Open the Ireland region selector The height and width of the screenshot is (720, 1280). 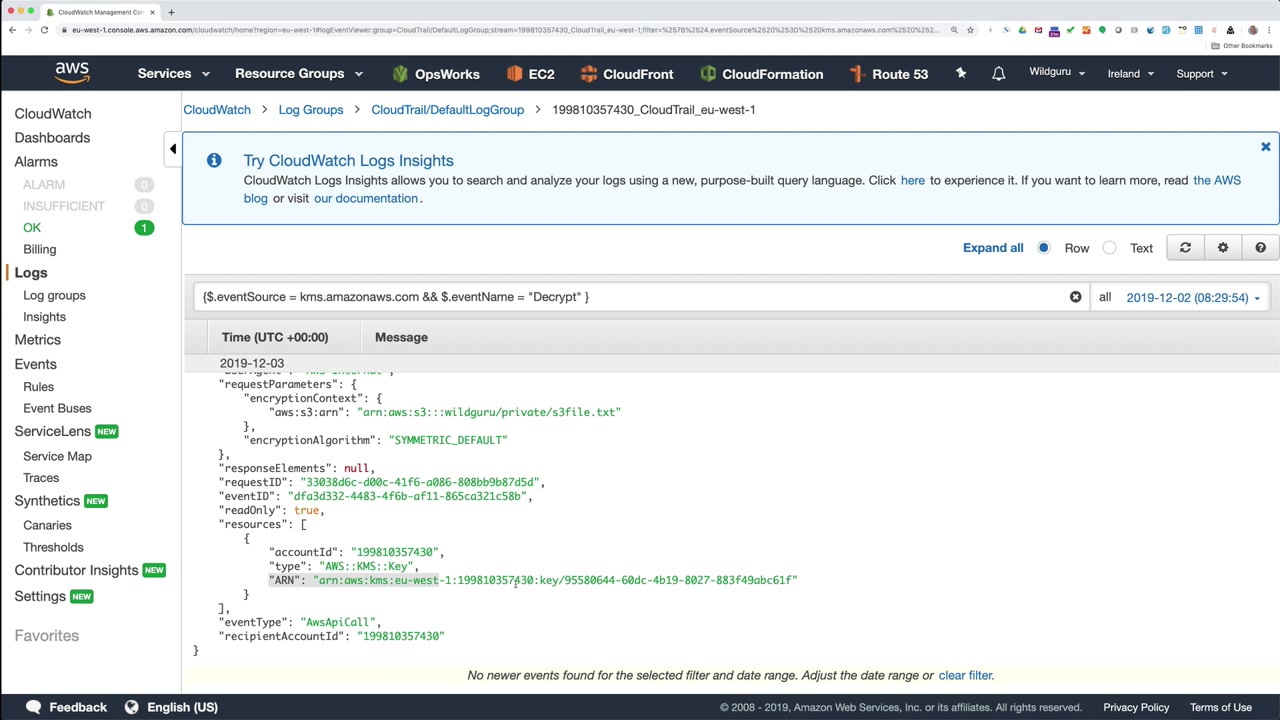point(1130,74)
